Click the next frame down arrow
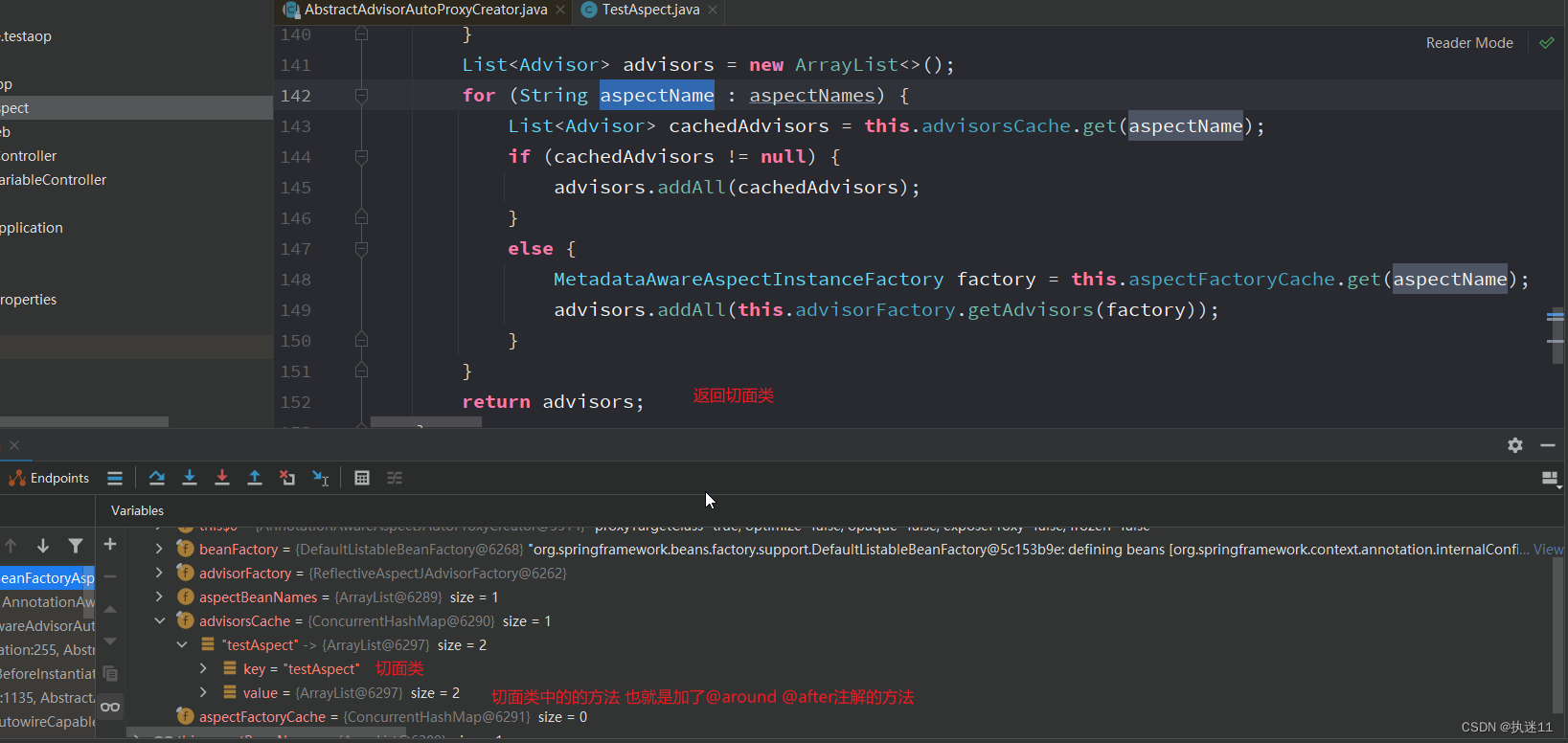1568x743 pixels. point(43,546)
